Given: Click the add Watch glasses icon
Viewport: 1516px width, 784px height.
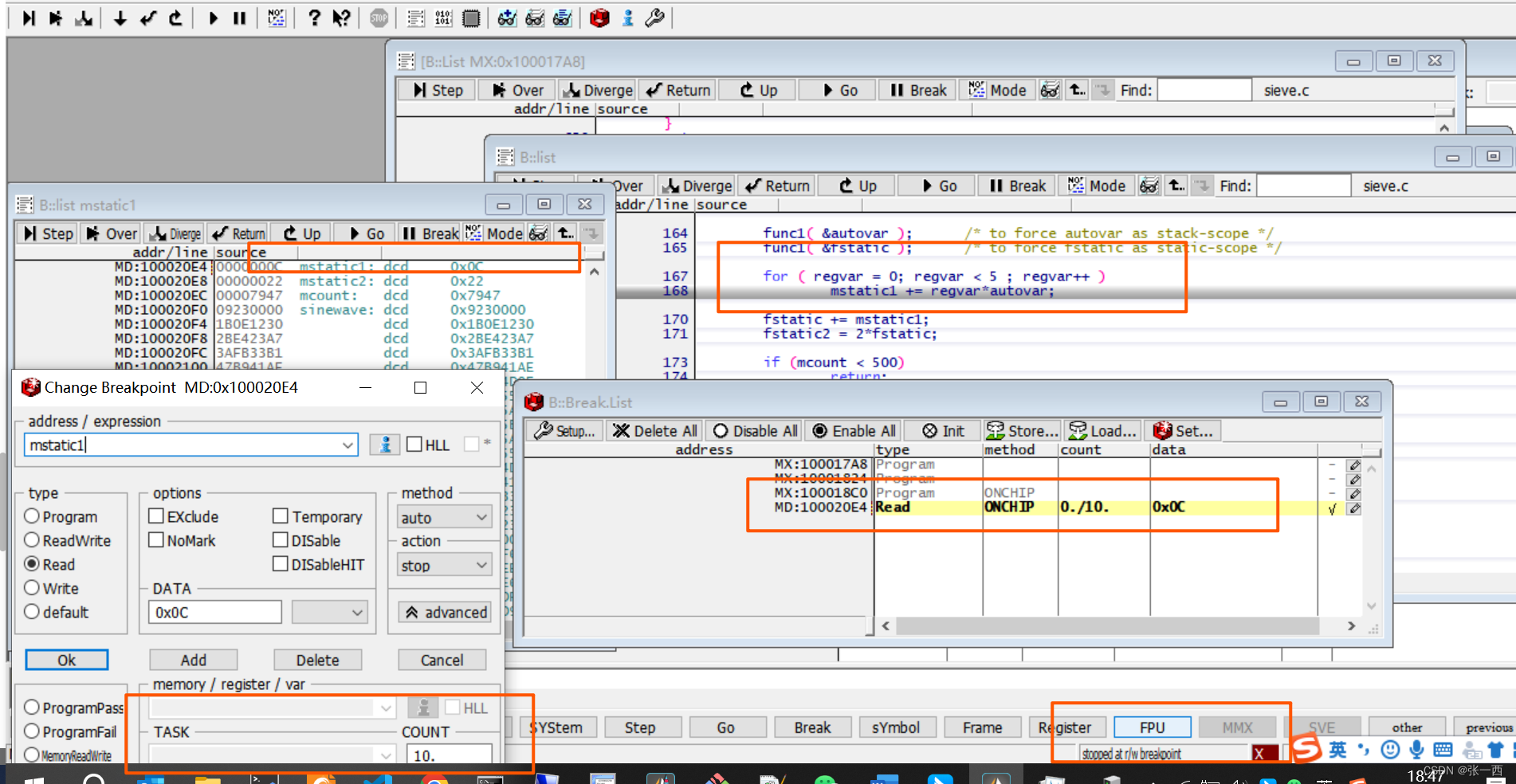Looking at the screenshot, I should (507, 18).
